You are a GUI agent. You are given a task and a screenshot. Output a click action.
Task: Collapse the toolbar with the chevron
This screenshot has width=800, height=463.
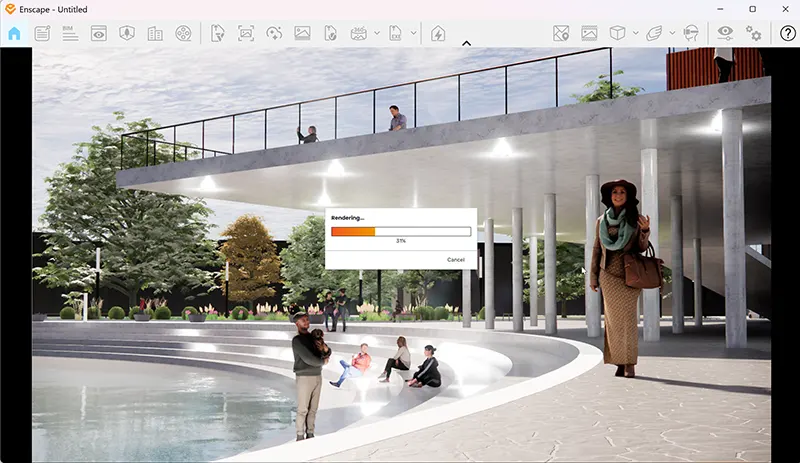coord(466,43)
